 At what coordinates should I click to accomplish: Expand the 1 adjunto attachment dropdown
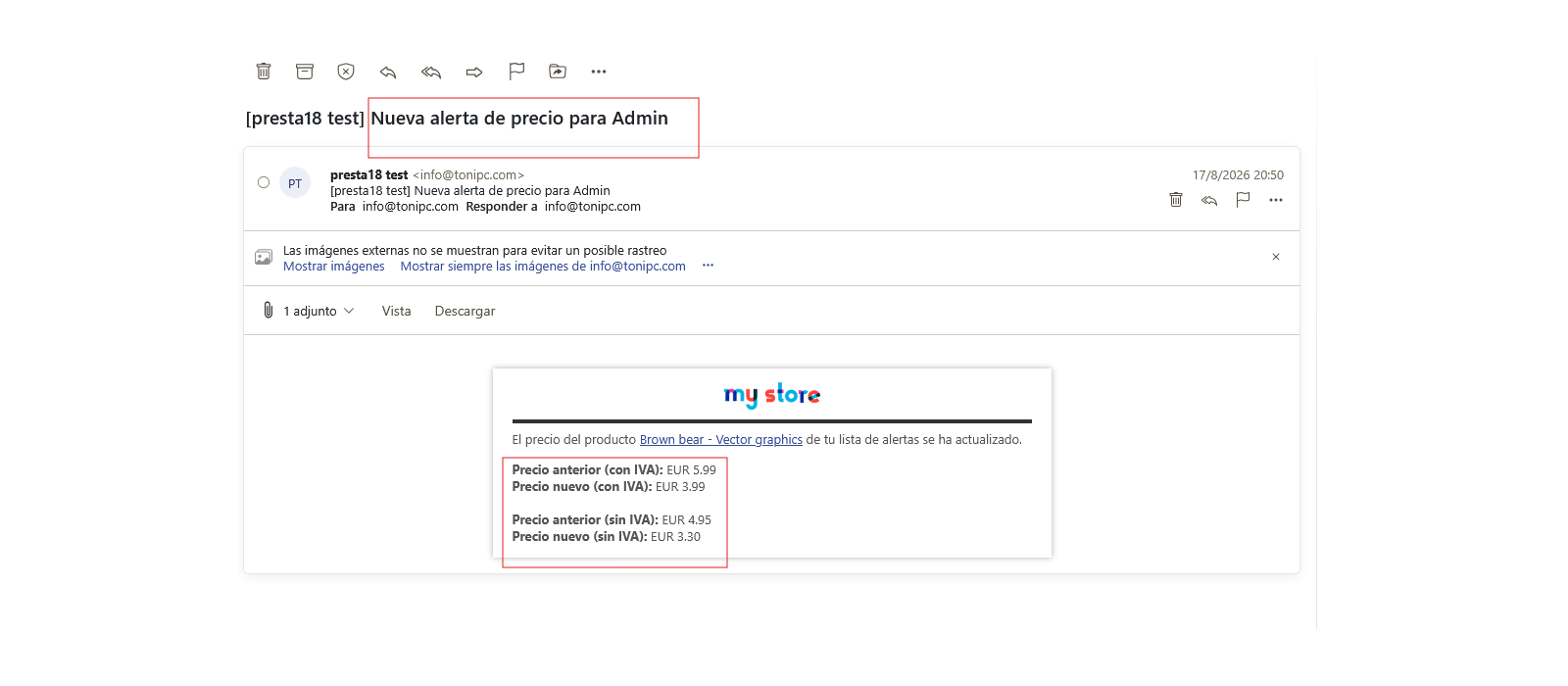tap(309, 311)
